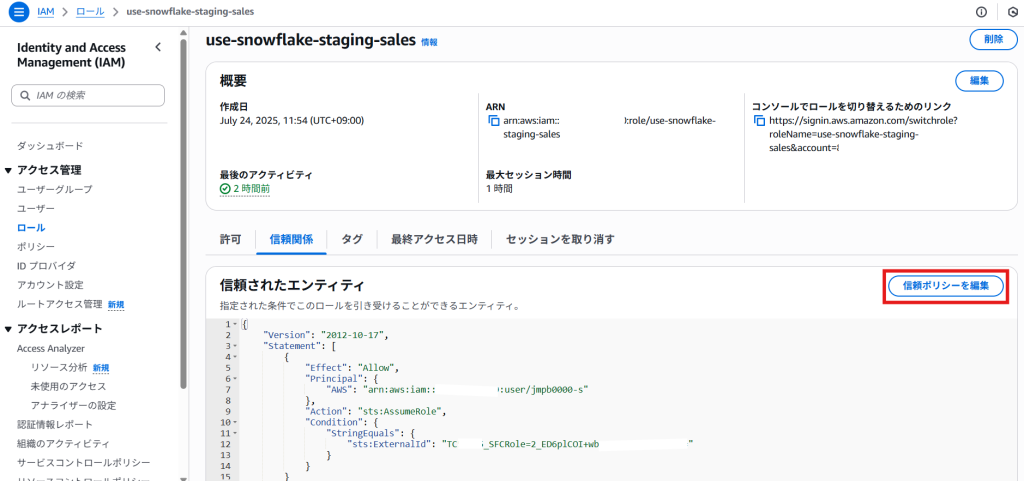Viewport: 1024px width, 481px height.
Task: Open ダッシュボード in sidebar
Action: [50, 146]
